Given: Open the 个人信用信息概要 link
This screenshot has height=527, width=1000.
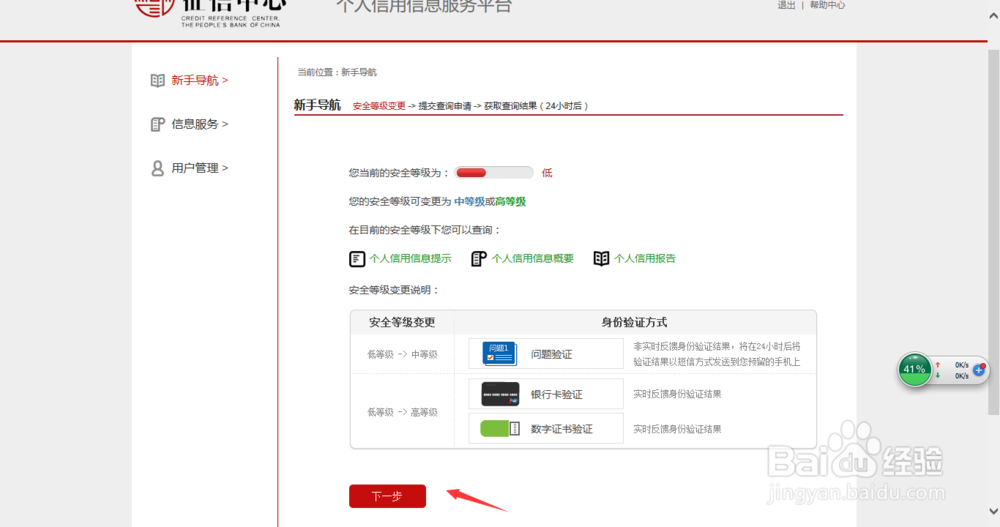Looking at the screenshot, I should click(x=533, y=258).
